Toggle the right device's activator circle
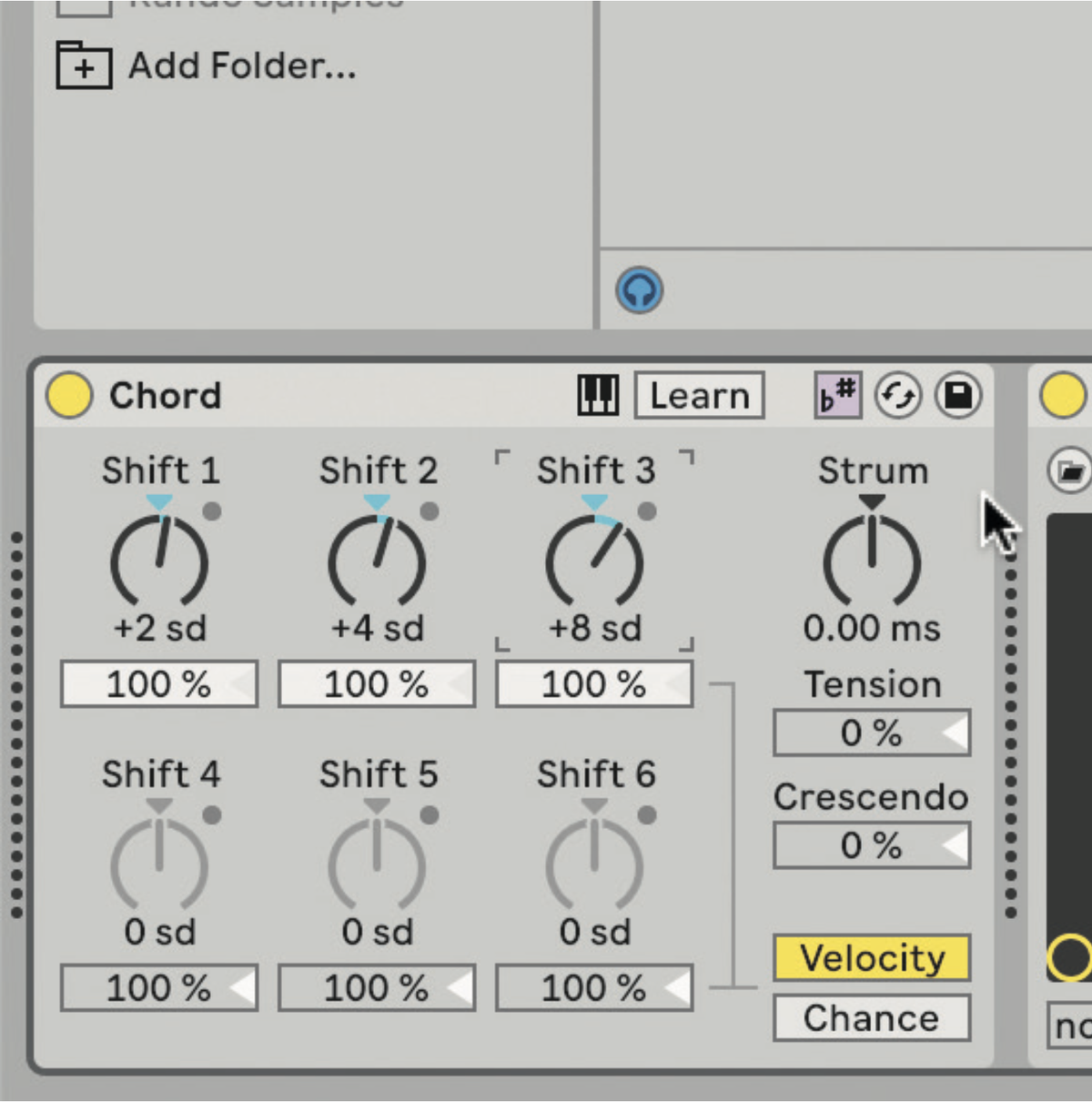This screenshot has height=1102, width=1092. pyautogui.click(x=1063, y=395)
